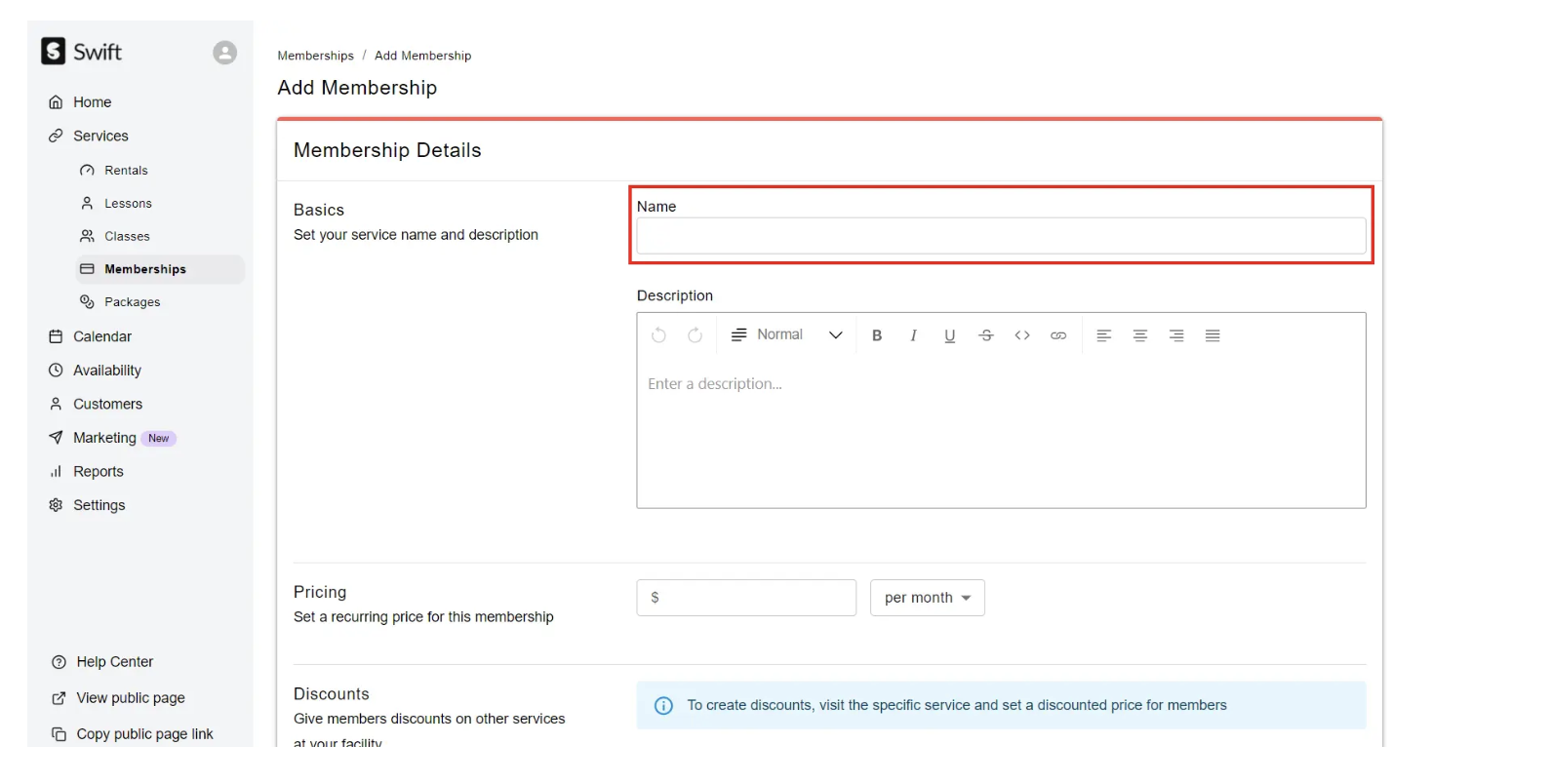The image size is (1551, 784).
Task: Justify the description text
Action: 1213,335
